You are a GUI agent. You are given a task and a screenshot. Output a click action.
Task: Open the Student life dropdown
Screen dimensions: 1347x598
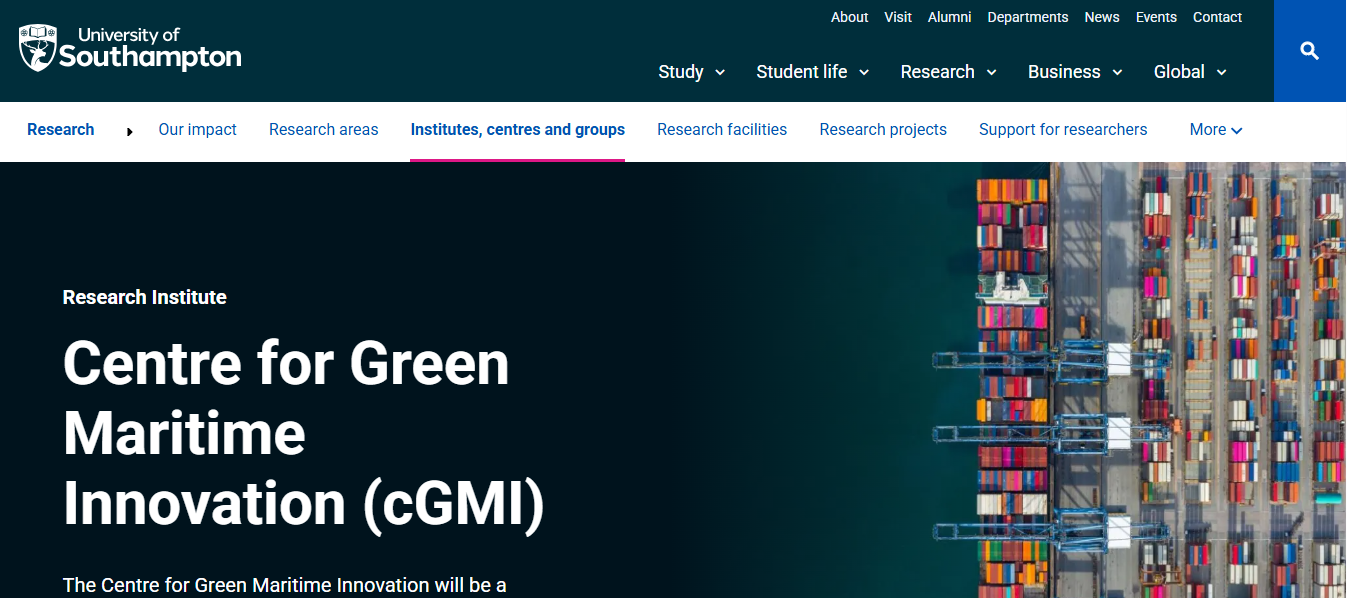click(x=812, y=72)
